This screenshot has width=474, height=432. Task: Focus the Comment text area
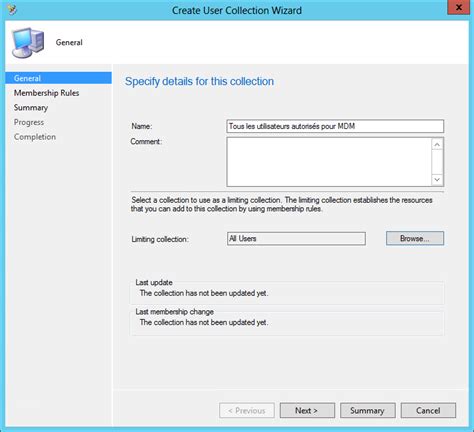tap(329, 162)
